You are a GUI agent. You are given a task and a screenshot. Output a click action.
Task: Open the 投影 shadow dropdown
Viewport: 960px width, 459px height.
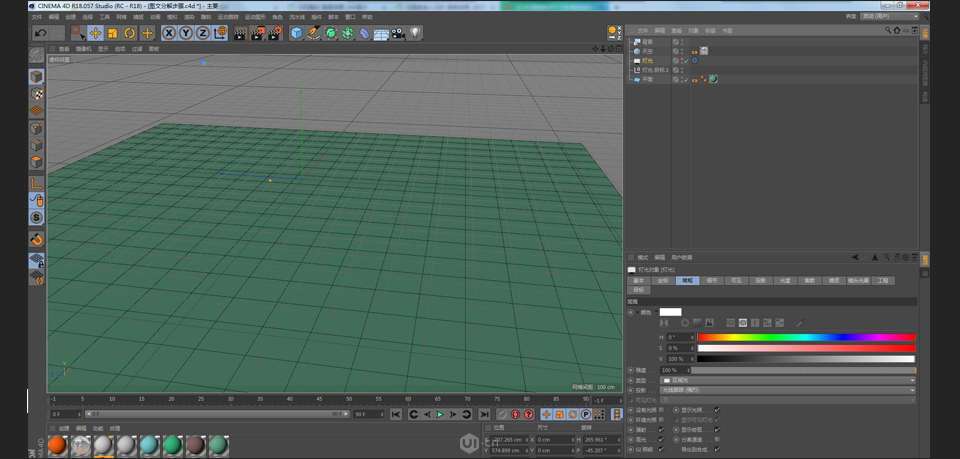[x=788, y=390]
